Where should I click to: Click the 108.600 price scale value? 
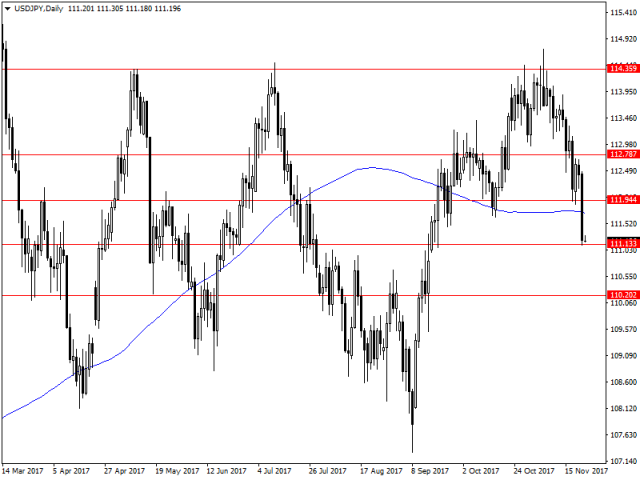(x=623, y=382)
